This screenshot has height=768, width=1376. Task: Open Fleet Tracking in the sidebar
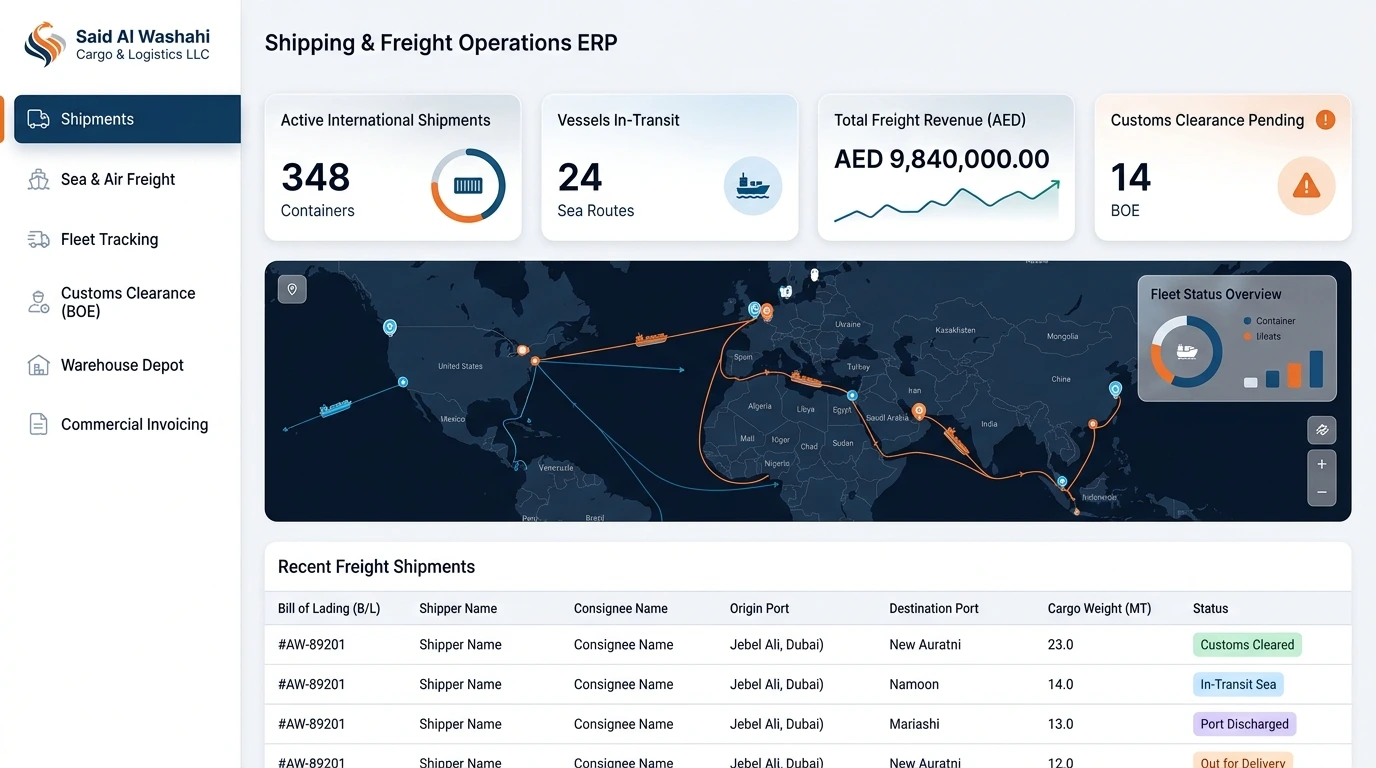(x=109, y=239)
